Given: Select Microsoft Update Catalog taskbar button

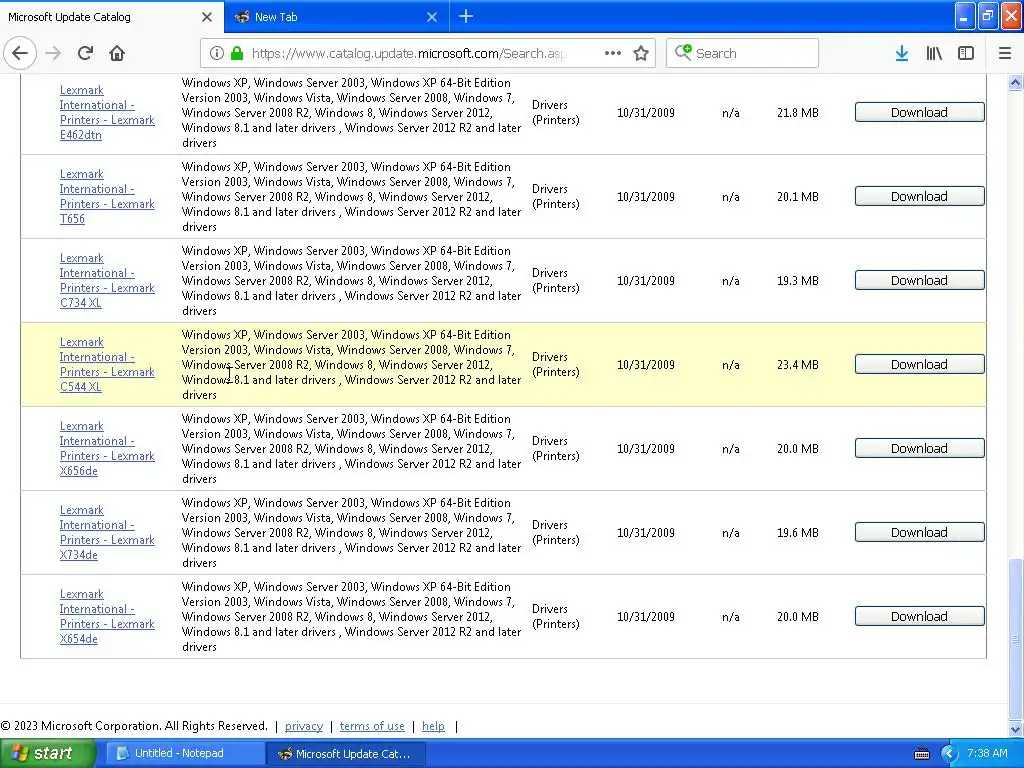Looking at the screenshot, I should click(x=346, y=754).
